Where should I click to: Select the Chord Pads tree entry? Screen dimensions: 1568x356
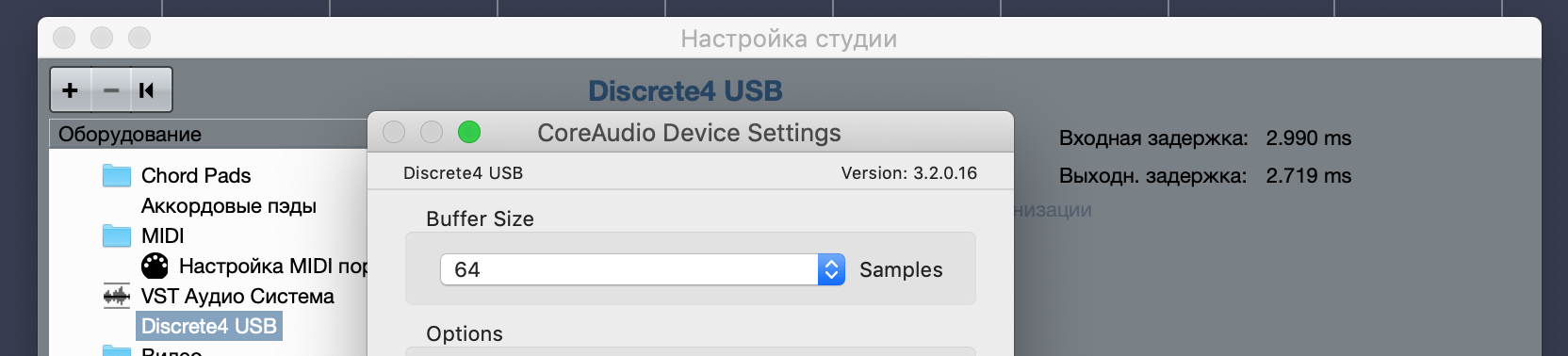196,175
